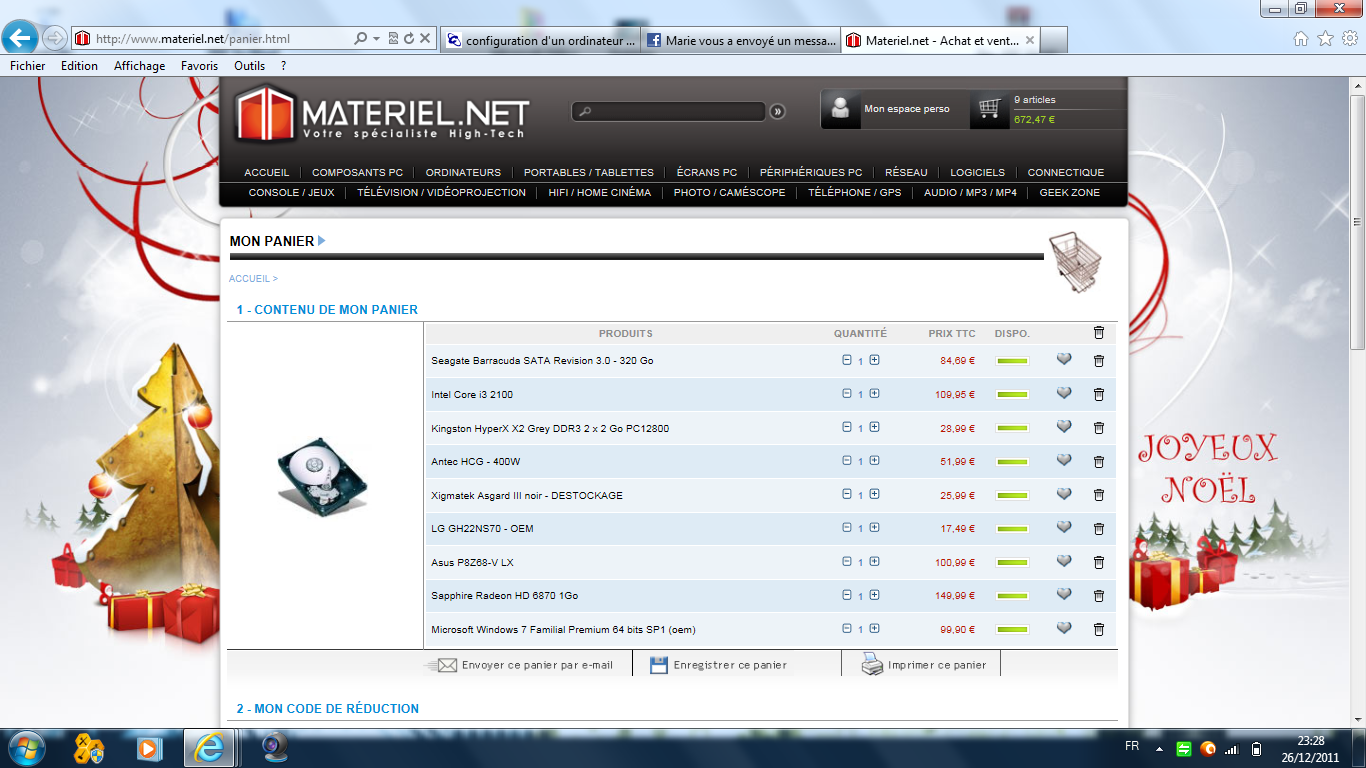Click the printer icon to print cart
The image size is (1366, 768).
pyautogui.click(x=872, y=665)
